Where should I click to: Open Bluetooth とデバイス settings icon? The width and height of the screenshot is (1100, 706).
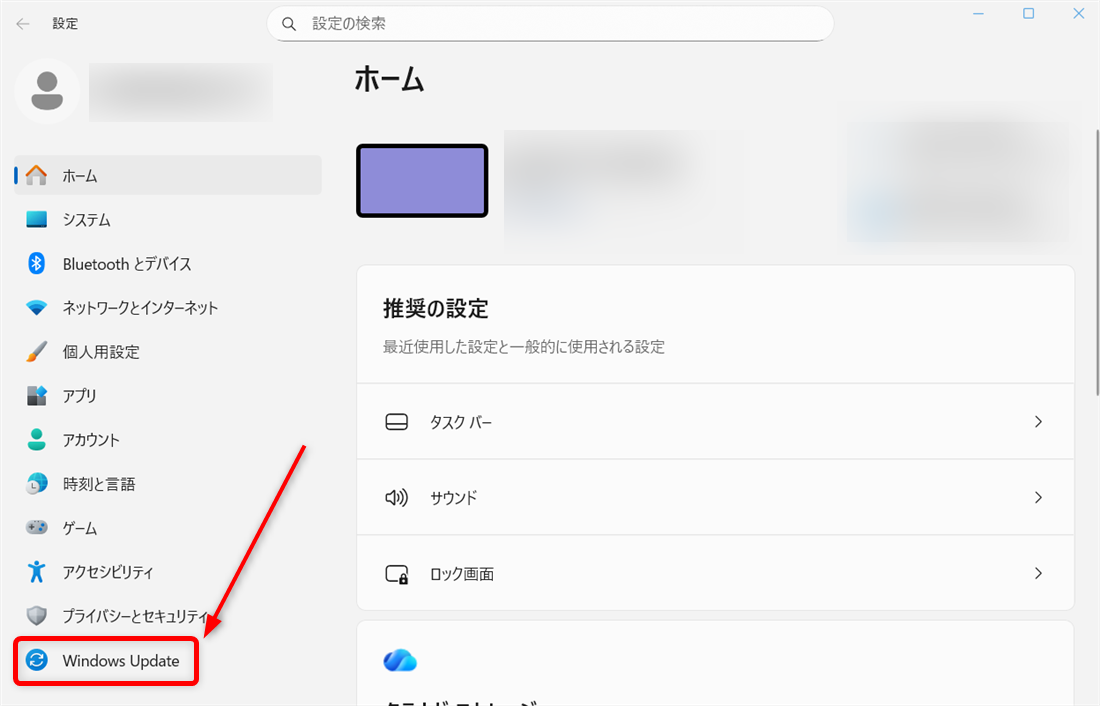point(36,263)
